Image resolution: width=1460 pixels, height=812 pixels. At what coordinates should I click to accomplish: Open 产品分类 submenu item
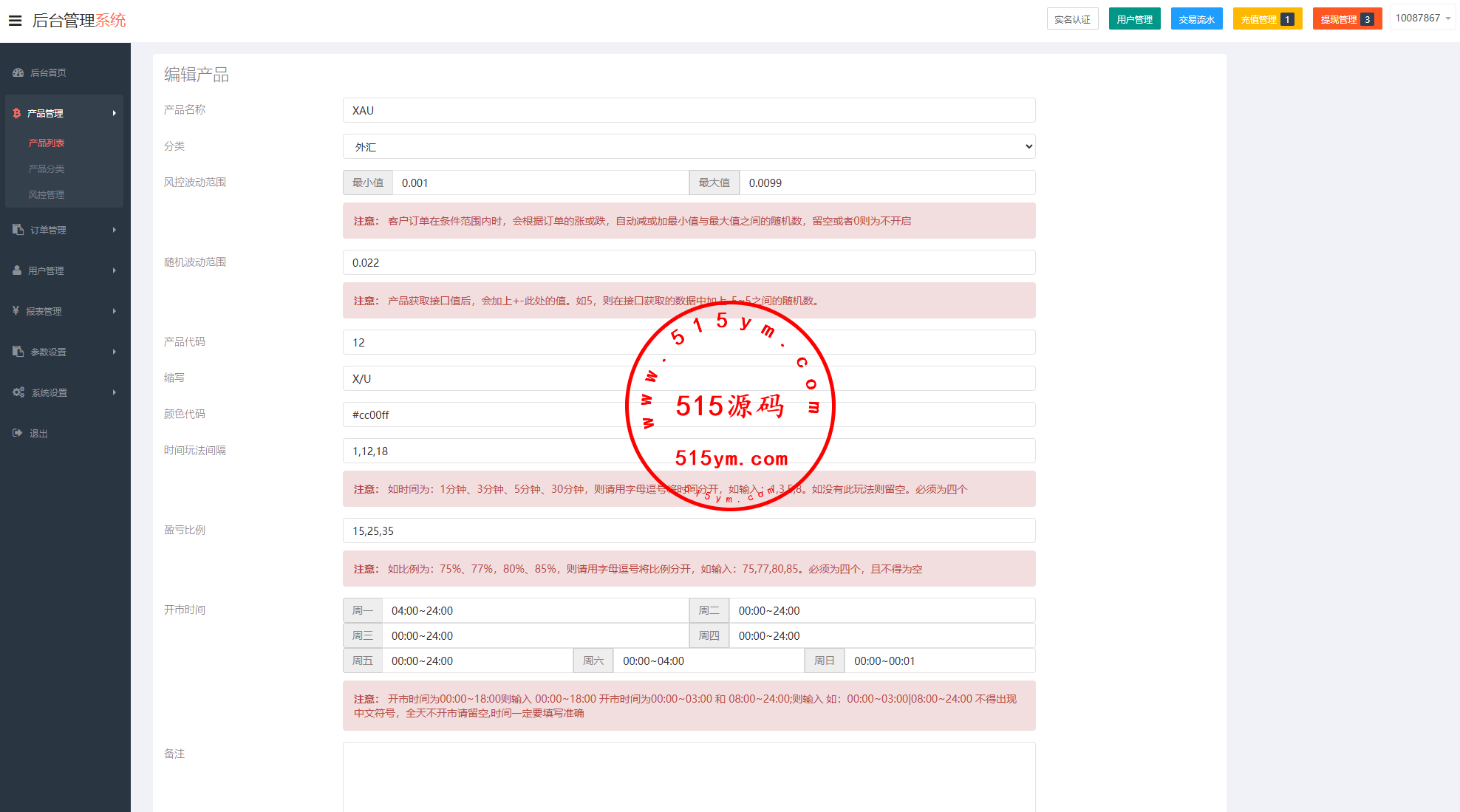pyautogui.click(x=47, y=168)
